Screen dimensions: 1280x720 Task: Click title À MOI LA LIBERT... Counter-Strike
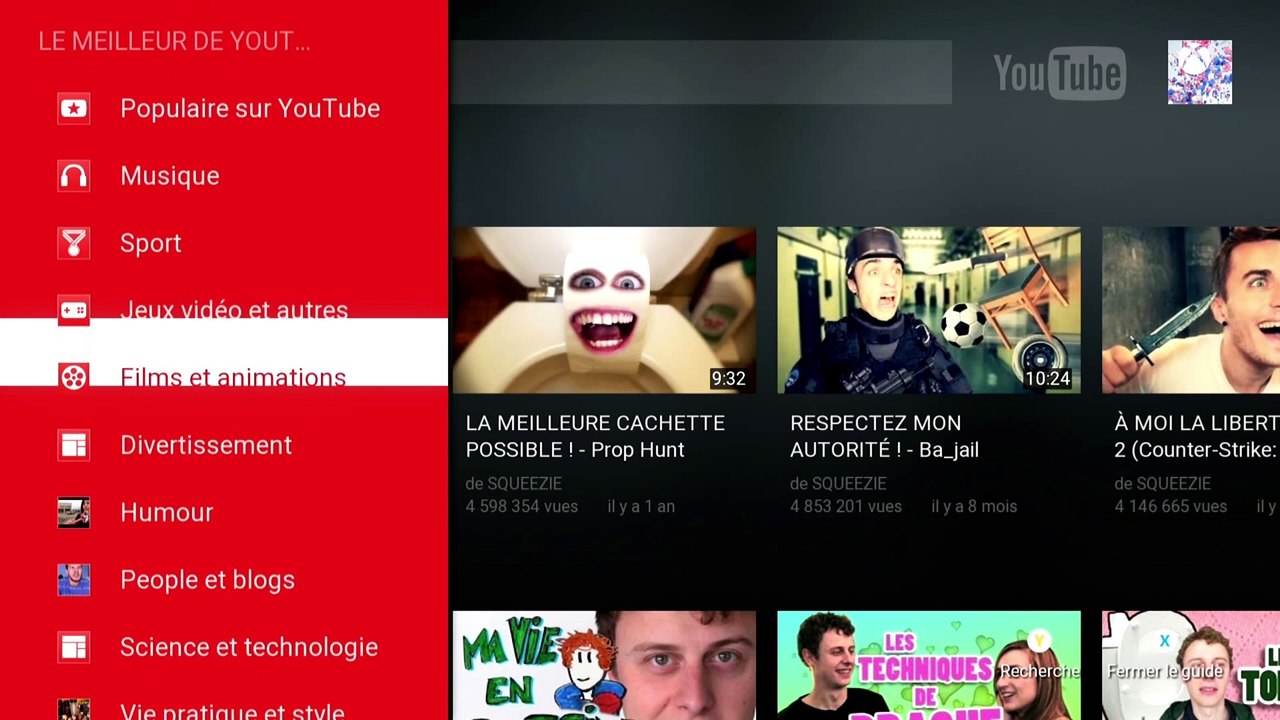click(1197, 436)
